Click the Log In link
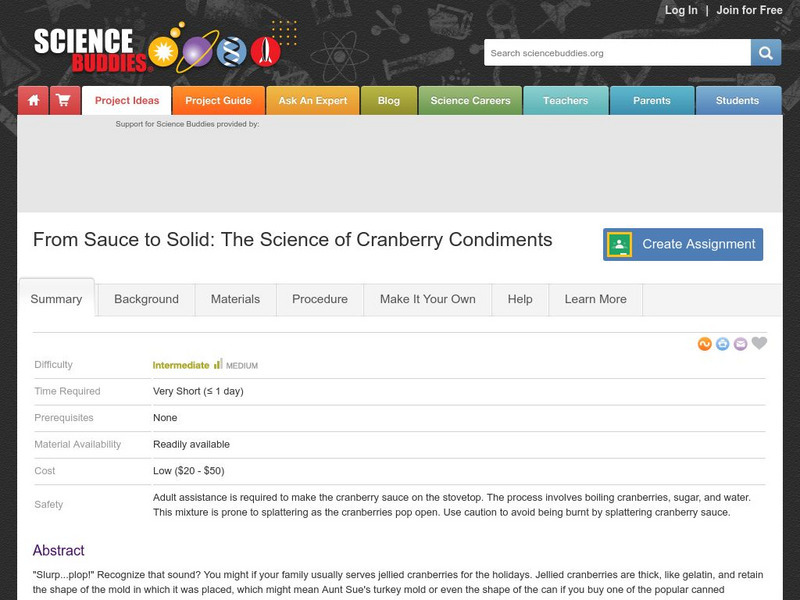800x600 pixels. 681,11
